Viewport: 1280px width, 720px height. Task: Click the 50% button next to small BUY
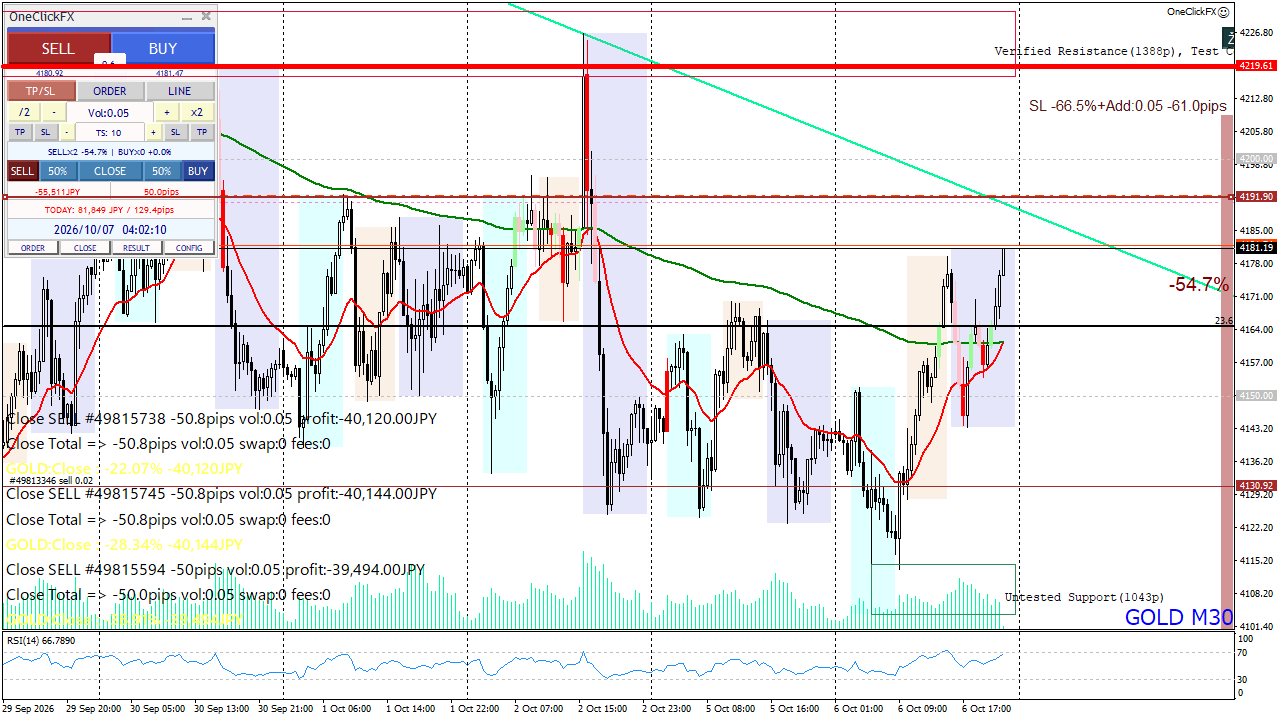point(162,171)
